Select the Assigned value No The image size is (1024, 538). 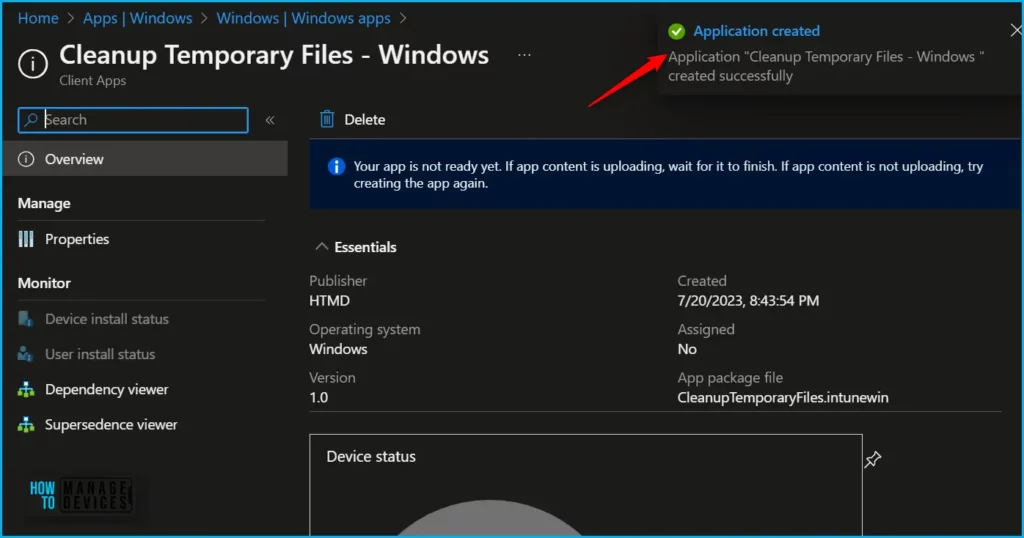point(687,349)
